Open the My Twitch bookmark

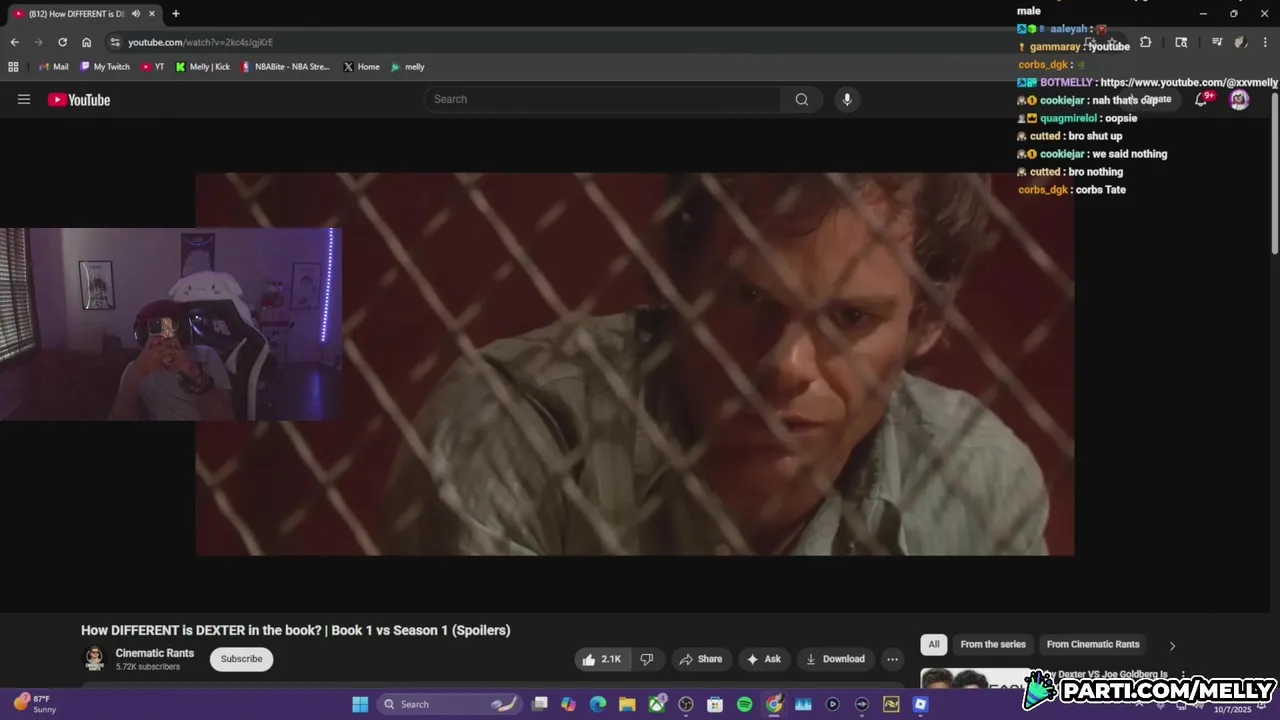105,67
